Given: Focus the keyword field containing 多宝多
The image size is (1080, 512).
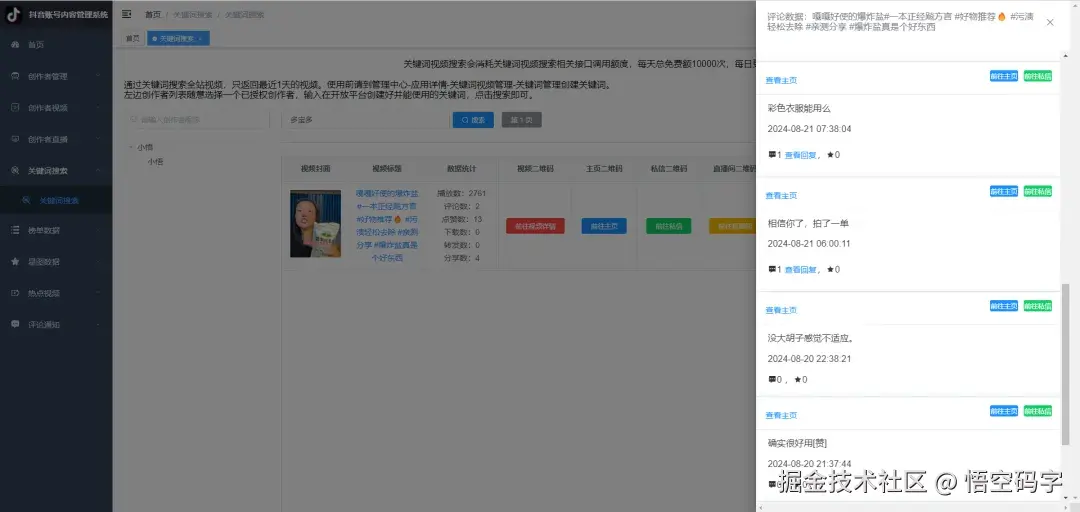Looking at the screenshot, I should pos(366,120).
